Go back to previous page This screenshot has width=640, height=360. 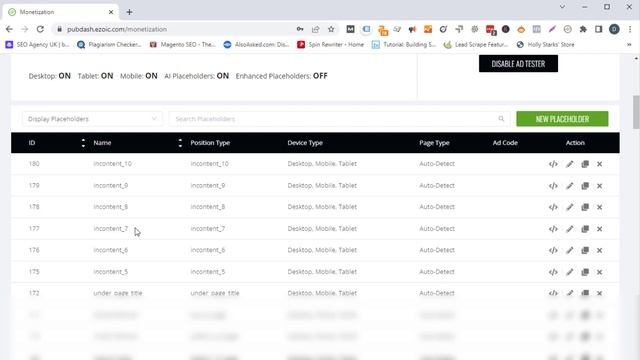[x=9, y=29]
